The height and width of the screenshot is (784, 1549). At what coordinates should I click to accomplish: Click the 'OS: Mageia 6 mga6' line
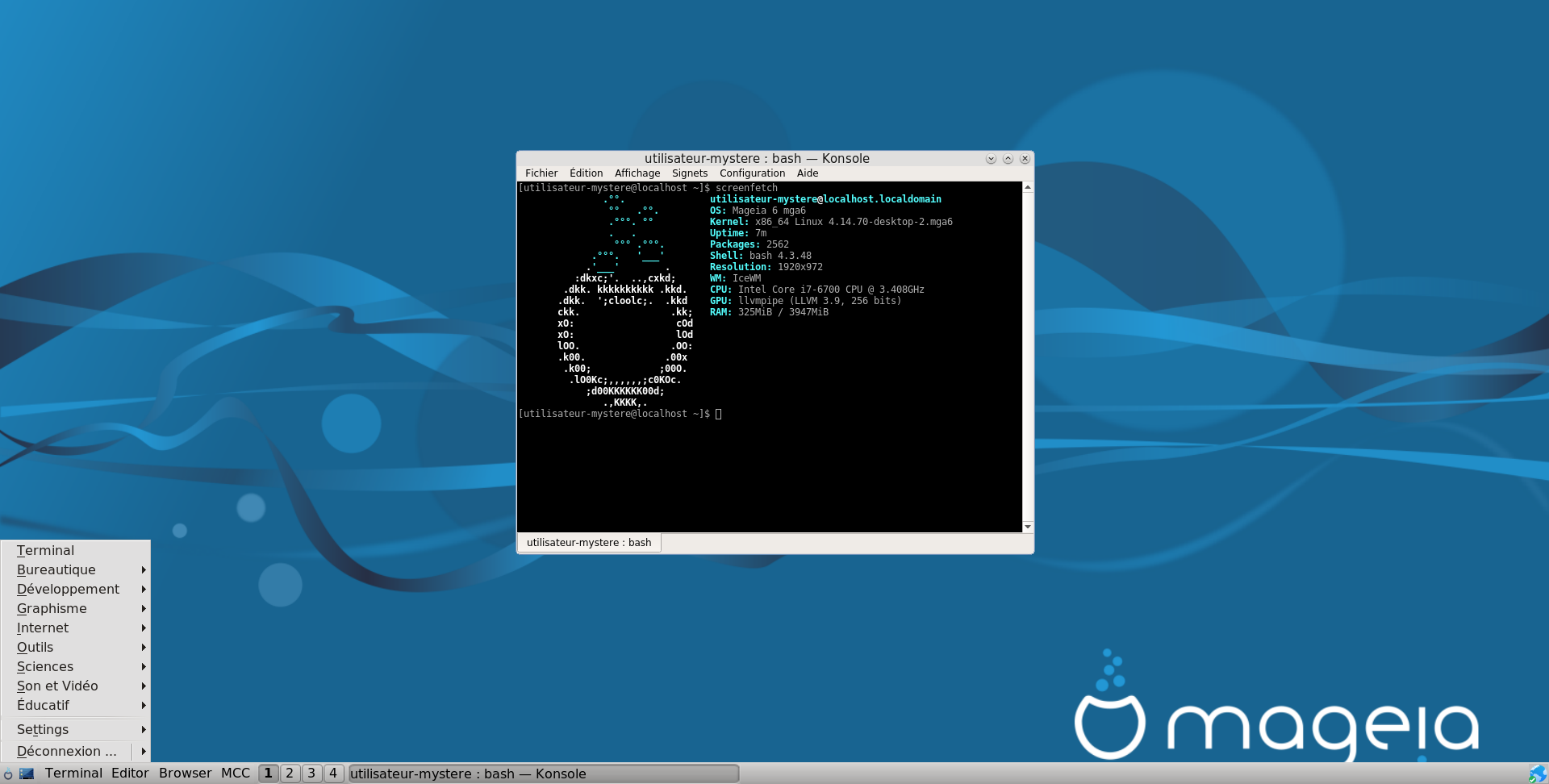[x=758, y=211]
